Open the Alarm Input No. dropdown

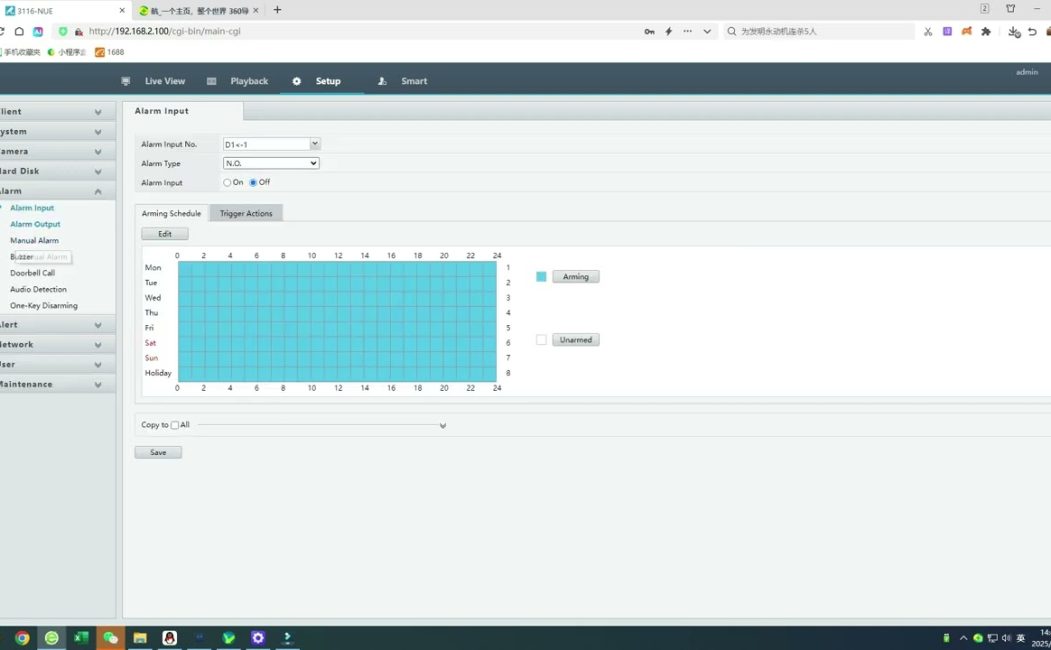[315, 144]
